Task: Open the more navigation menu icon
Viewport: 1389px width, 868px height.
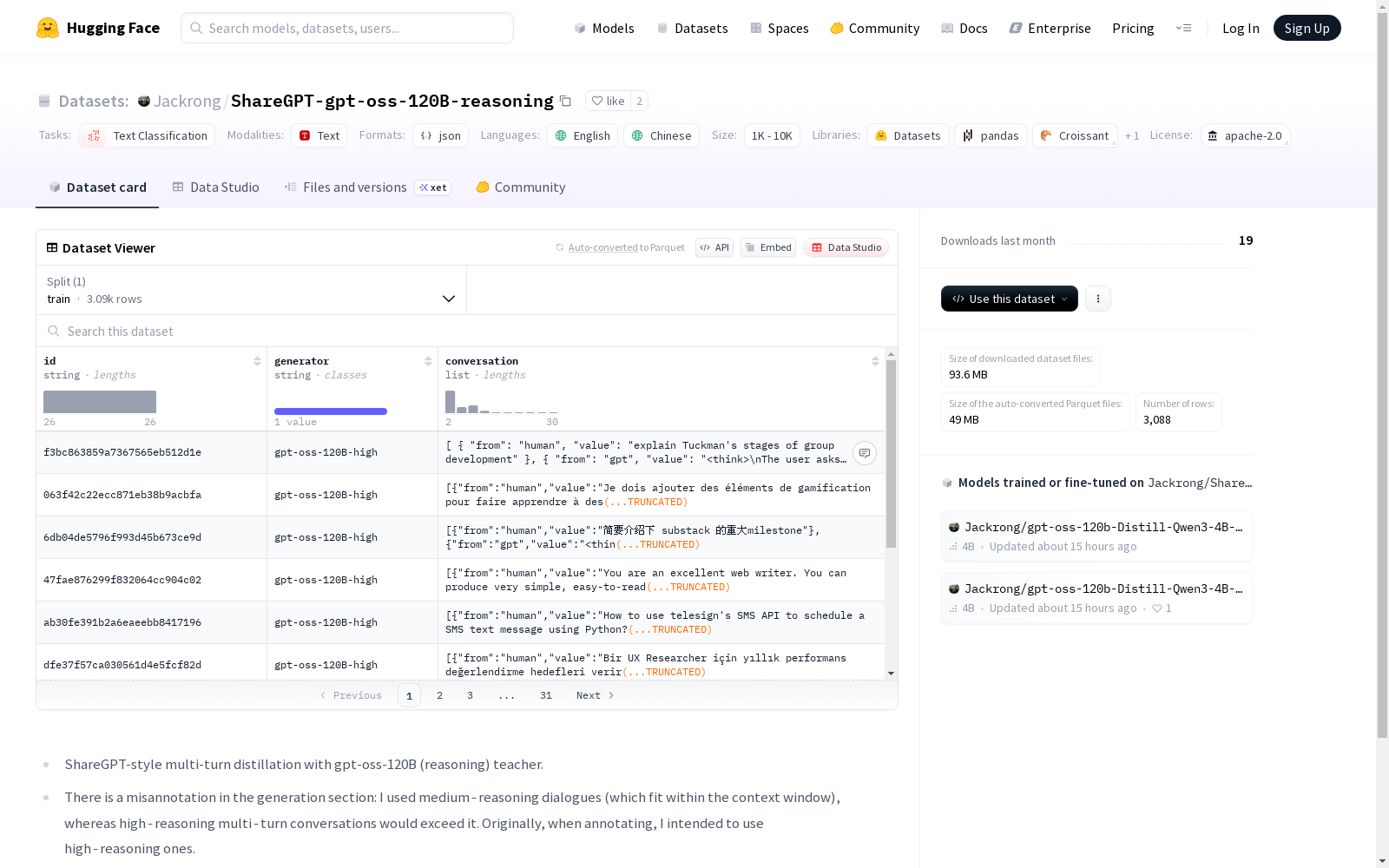Action: 1183,28
